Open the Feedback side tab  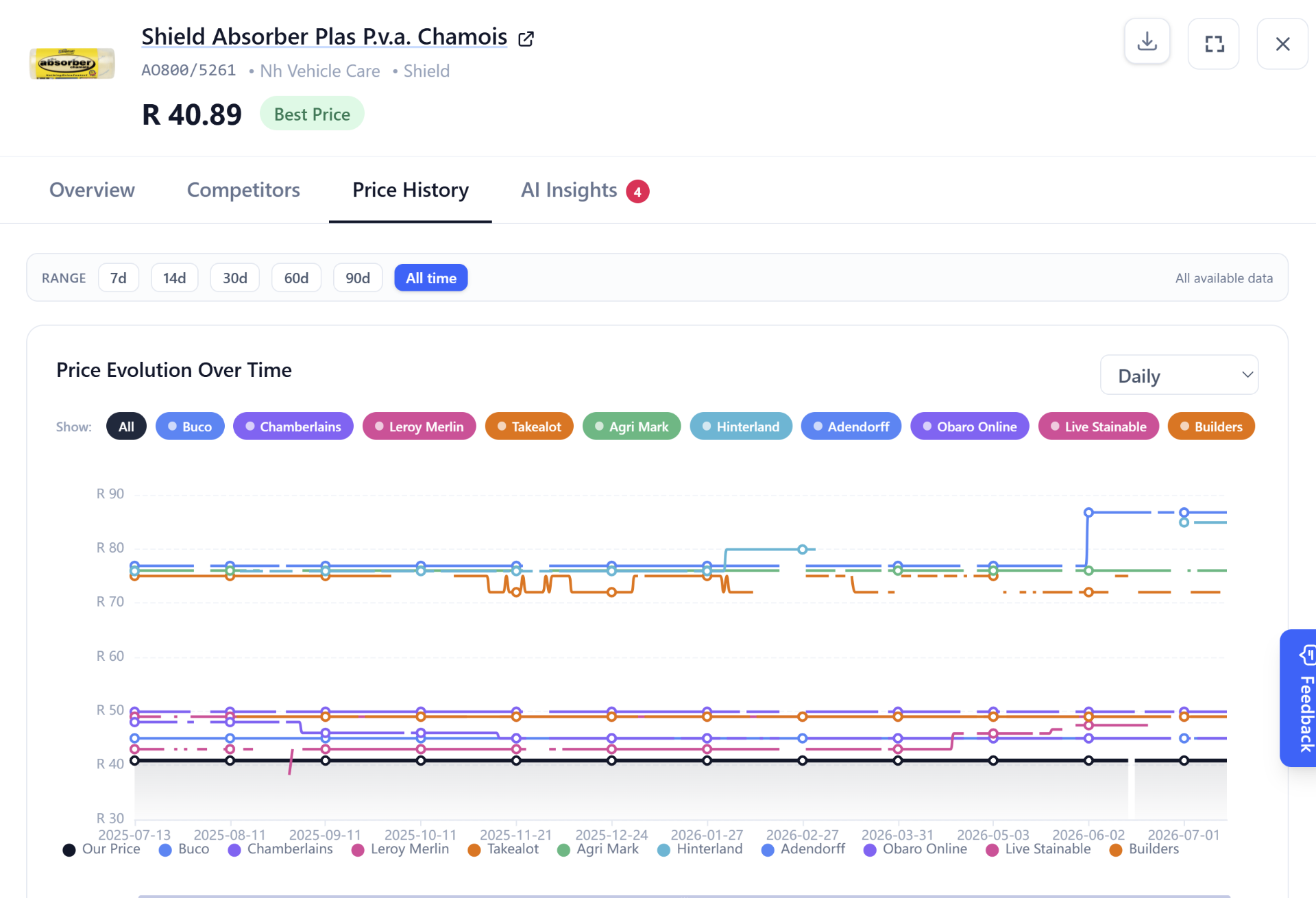pyautogui.click(x=1299, y=698)
